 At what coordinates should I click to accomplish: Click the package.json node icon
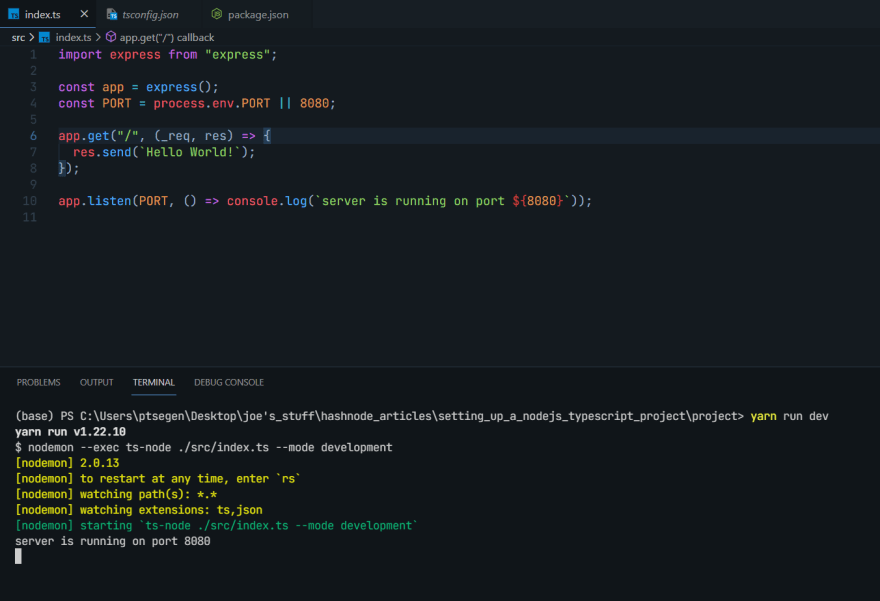click(x=217, y=14)
